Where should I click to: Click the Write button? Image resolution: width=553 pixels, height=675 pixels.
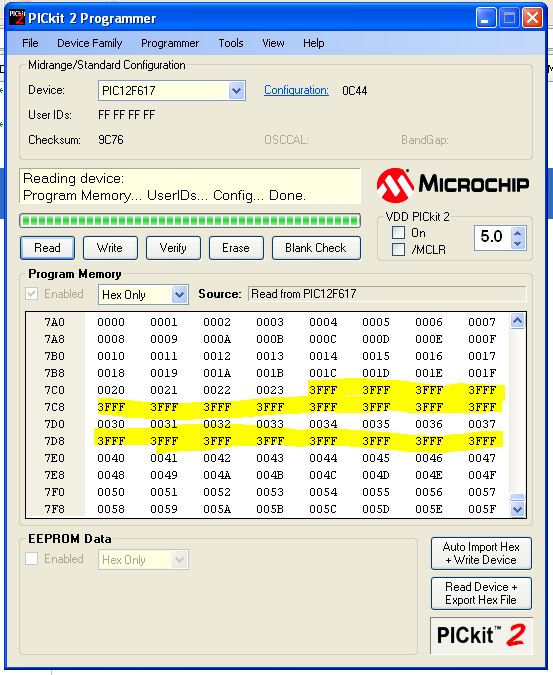(110, 248)
